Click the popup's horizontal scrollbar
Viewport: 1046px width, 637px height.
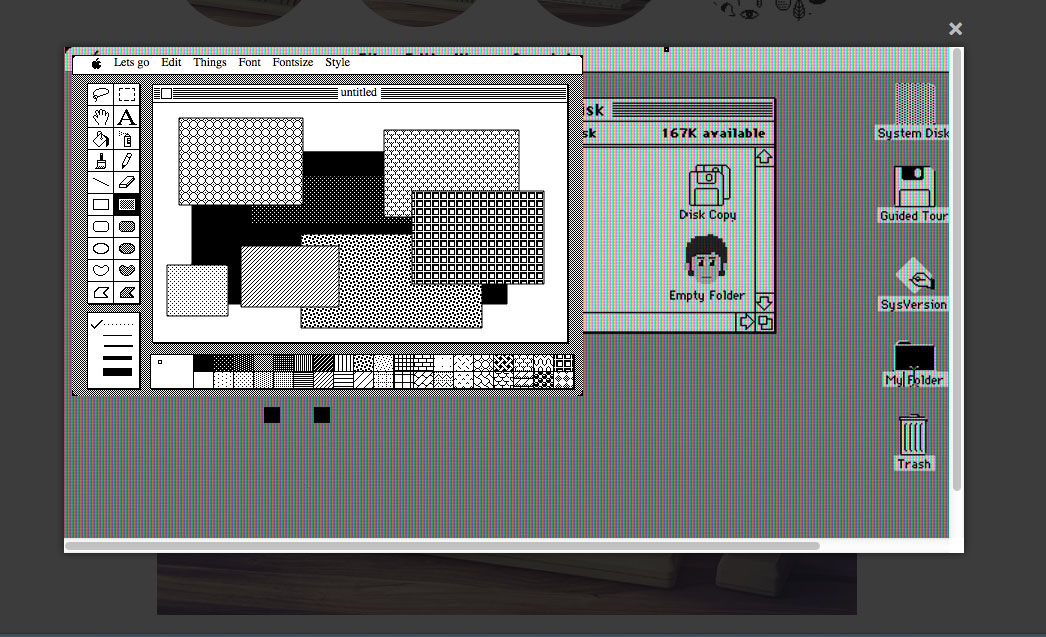[442, 546]
